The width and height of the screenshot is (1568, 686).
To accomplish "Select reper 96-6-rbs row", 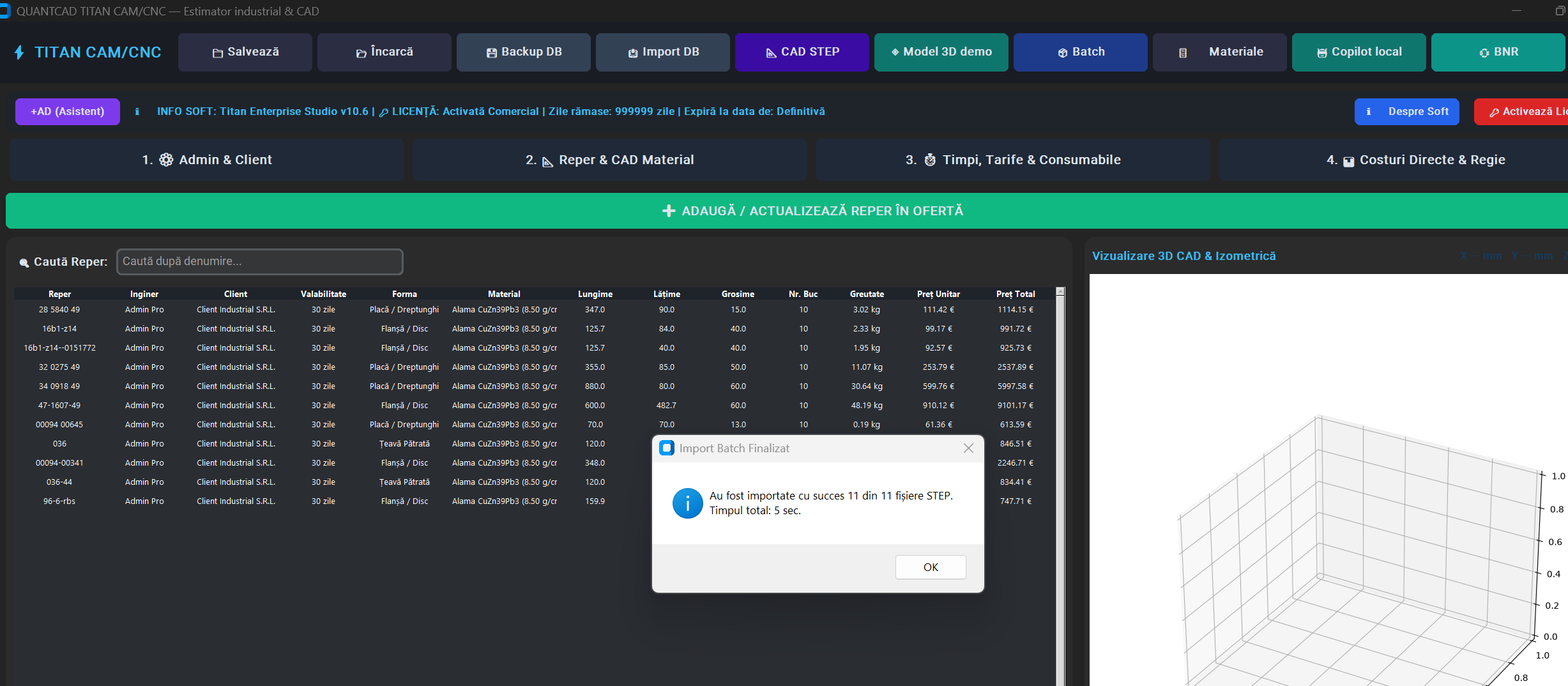I will tap(535, 501).
